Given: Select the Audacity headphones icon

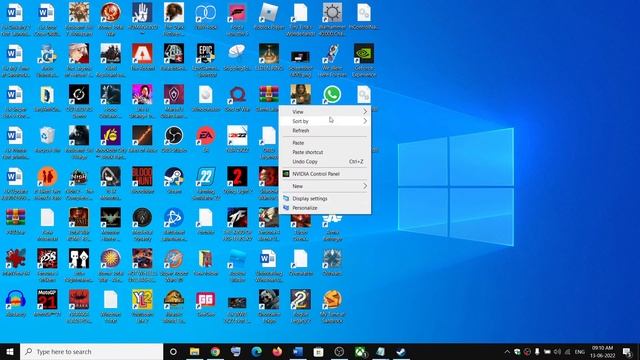Looking at the screenshot, I should [16, 299].
